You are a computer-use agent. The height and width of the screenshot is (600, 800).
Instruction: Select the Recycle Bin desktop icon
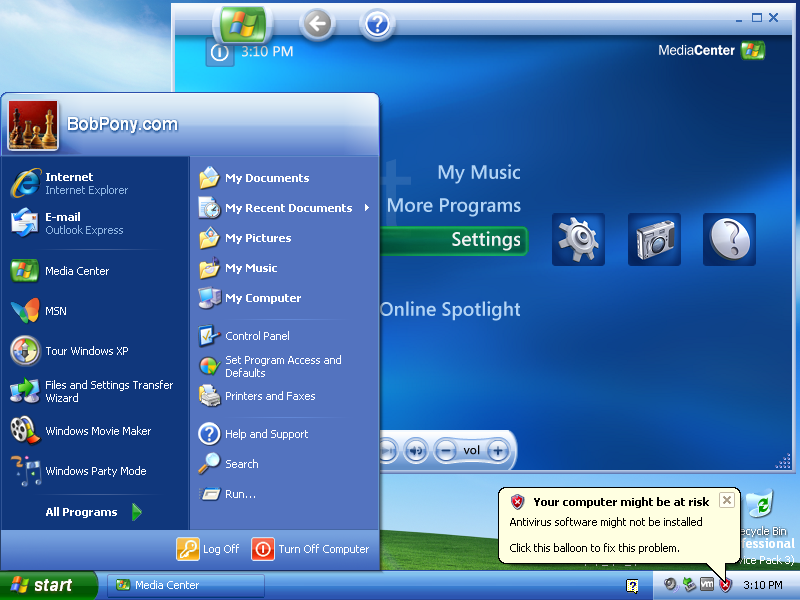click(763, 513)
